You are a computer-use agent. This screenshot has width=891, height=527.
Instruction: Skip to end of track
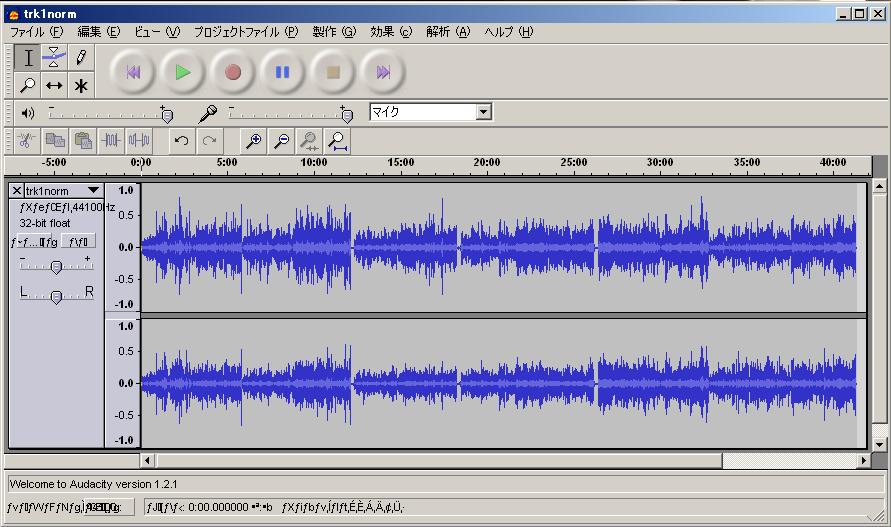(x=383, y=72)
